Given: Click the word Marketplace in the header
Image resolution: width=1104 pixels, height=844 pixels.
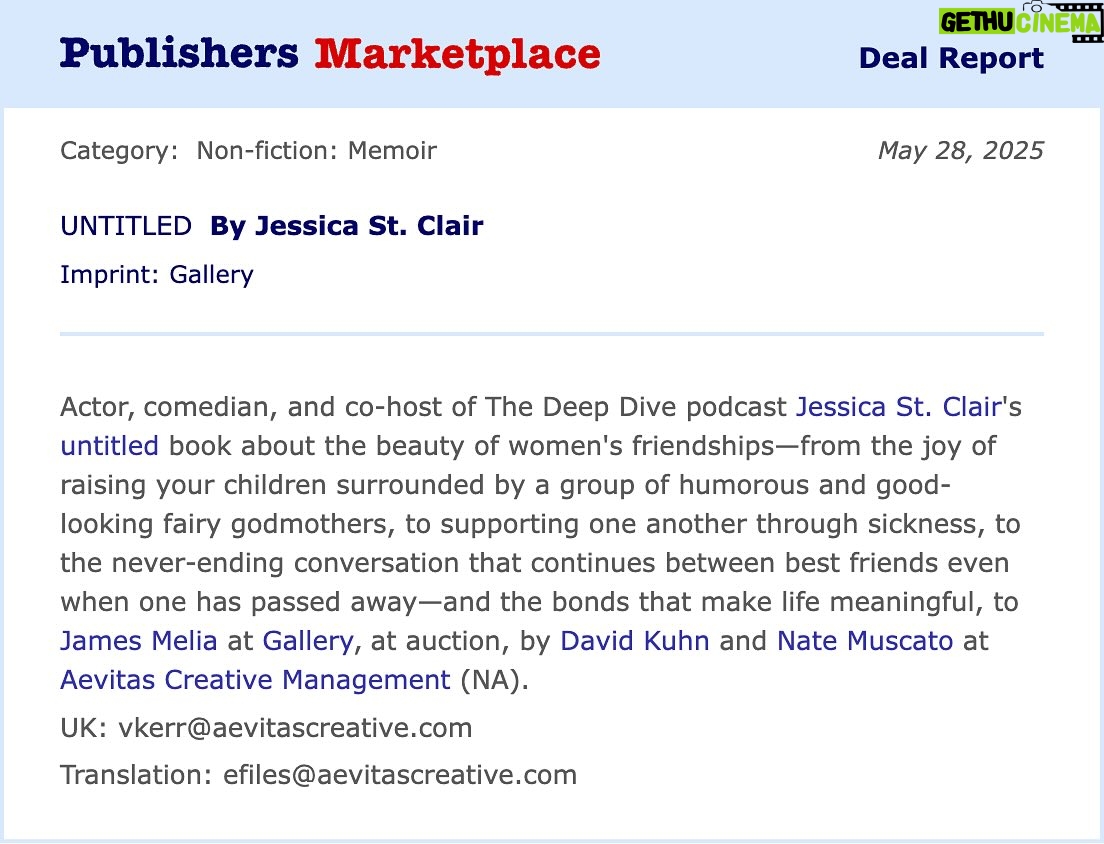Looking at the screenshot, I should click(x=458, y=54).
